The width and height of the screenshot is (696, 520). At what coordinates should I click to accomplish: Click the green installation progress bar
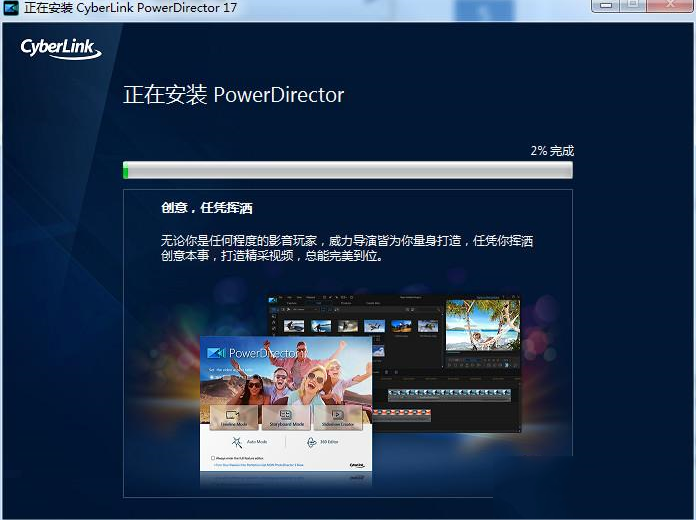click(347, 170)
